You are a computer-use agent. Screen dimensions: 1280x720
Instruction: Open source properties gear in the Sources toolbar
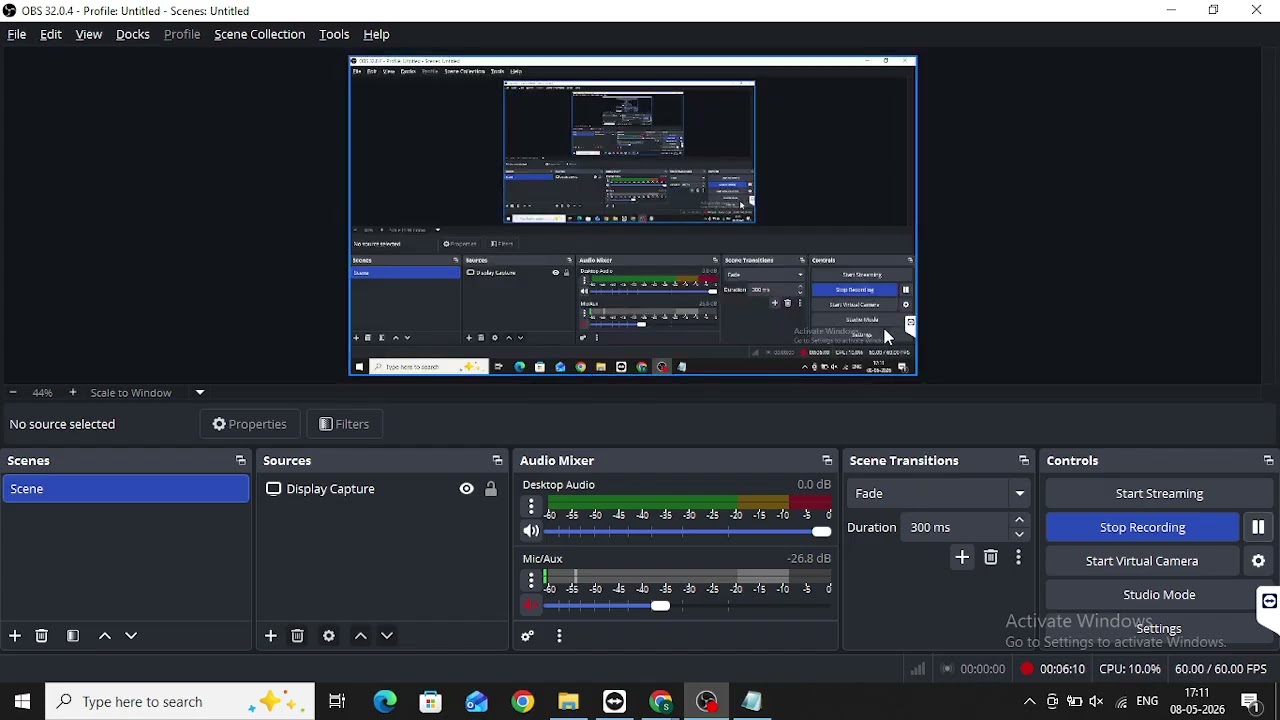pyautogui.click(x=329, y=636)
